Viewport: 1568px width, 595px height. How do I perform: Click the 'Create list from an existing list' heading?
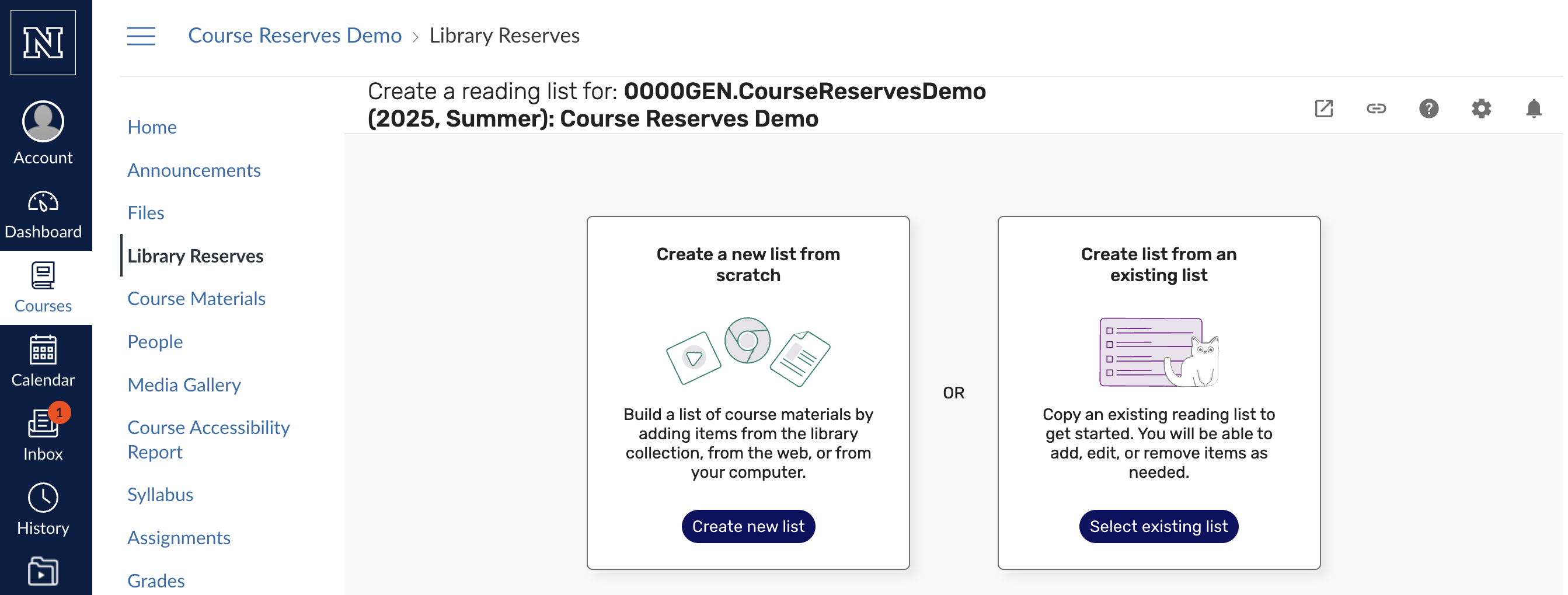tap(1158, 264)
